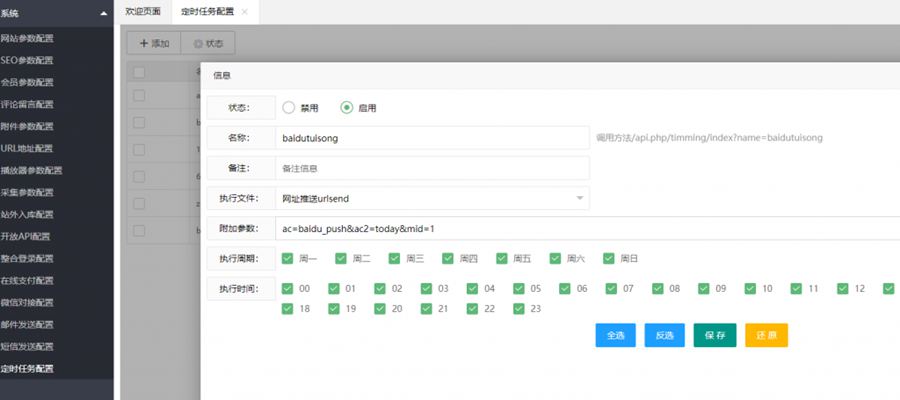Click the 全选 button
900x400 pixels.
point(616,335)
